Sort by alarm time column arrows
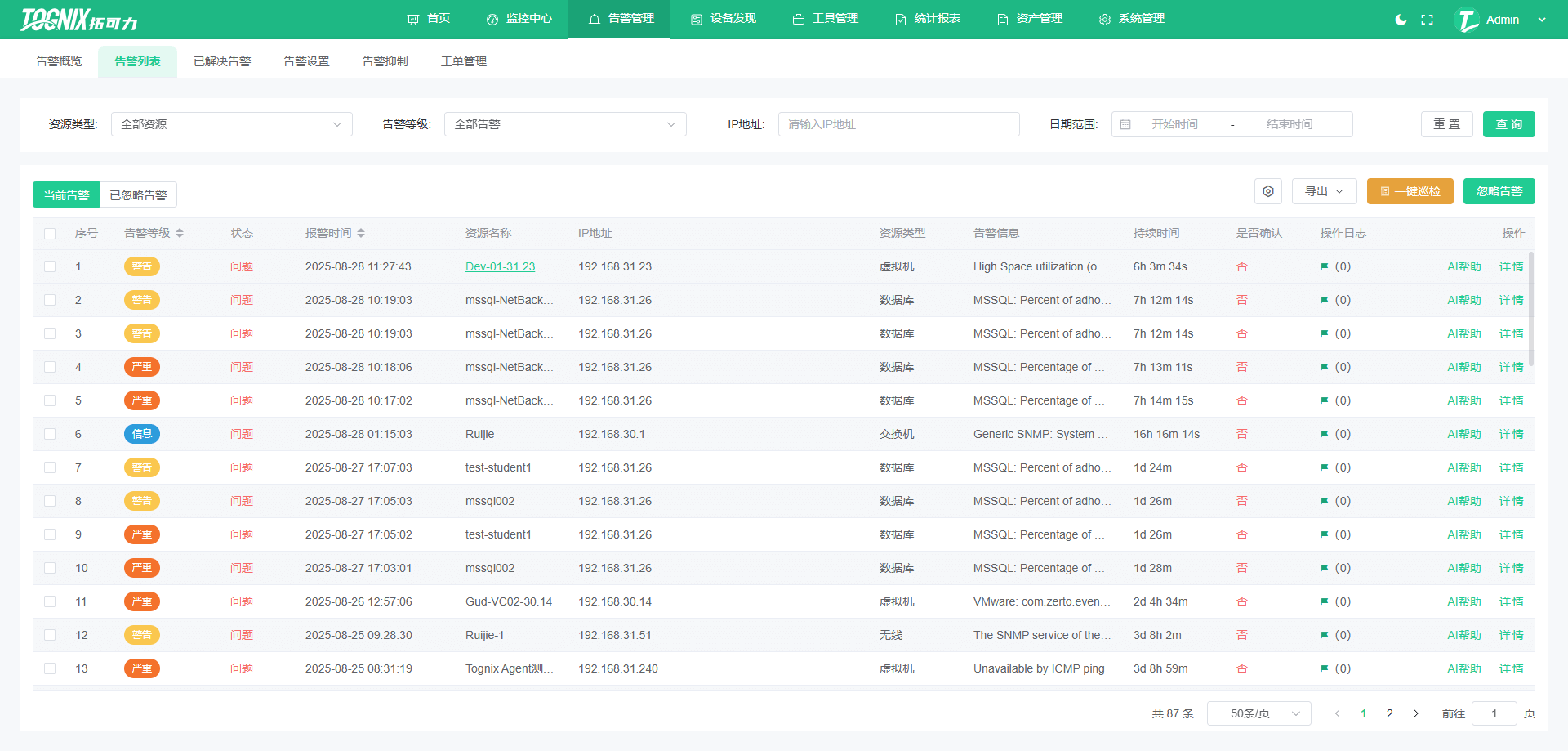Image resolution: width=1568 pixels, height=751 pixels. click(361, 234)
